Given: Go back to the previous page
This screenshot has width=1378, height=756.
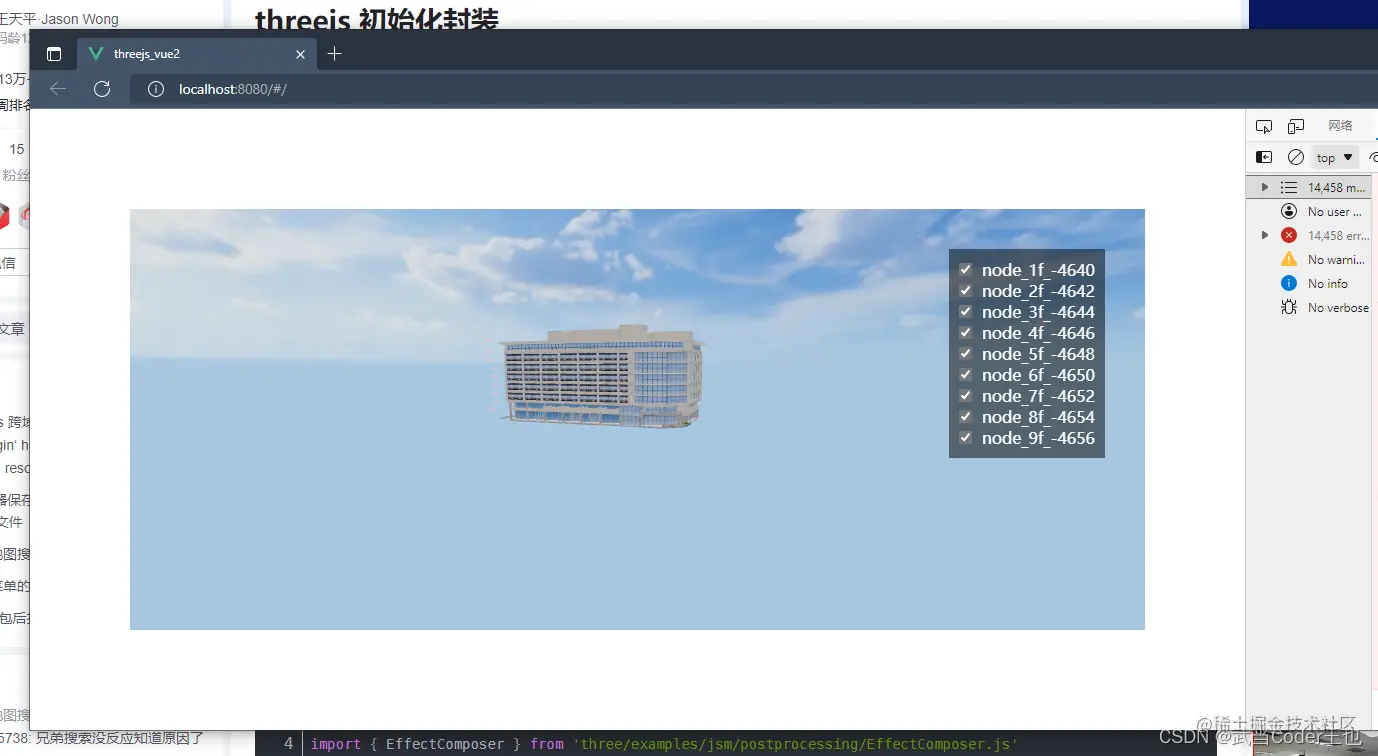Looking at the screenshot, I should (x=58, y=89).
